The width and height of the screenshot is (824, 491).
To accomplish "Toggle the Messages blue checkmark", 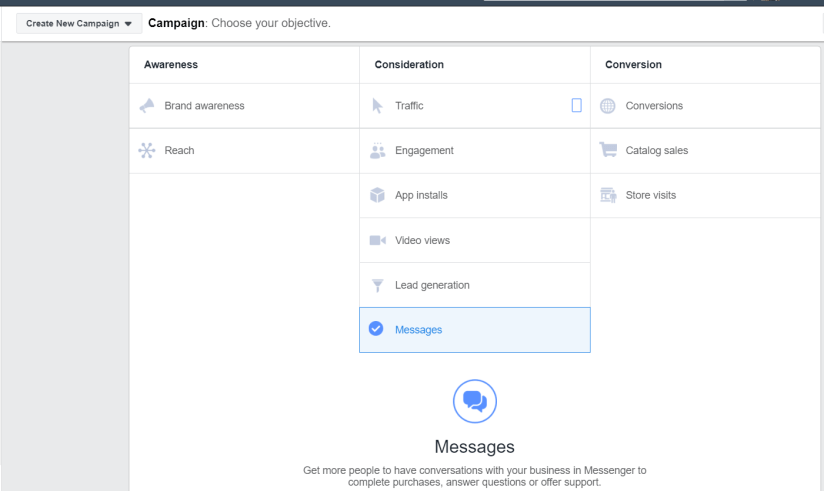I will pos(376,329).
